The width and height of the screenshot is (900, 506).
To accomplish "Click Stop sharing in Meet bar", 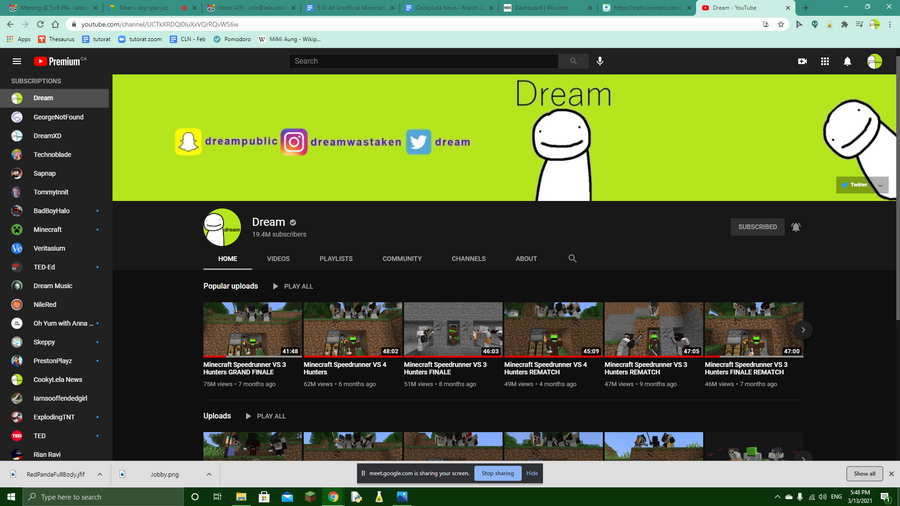I will coord(498,473).
